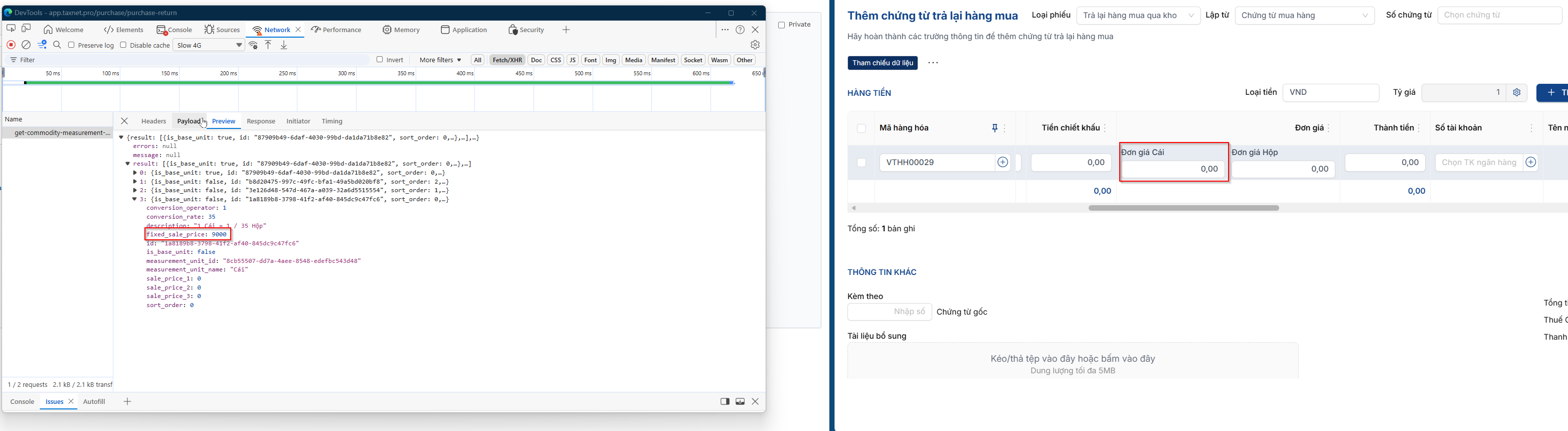
Task: Open the network search magnifier icon
Action: tap(57, 45)
